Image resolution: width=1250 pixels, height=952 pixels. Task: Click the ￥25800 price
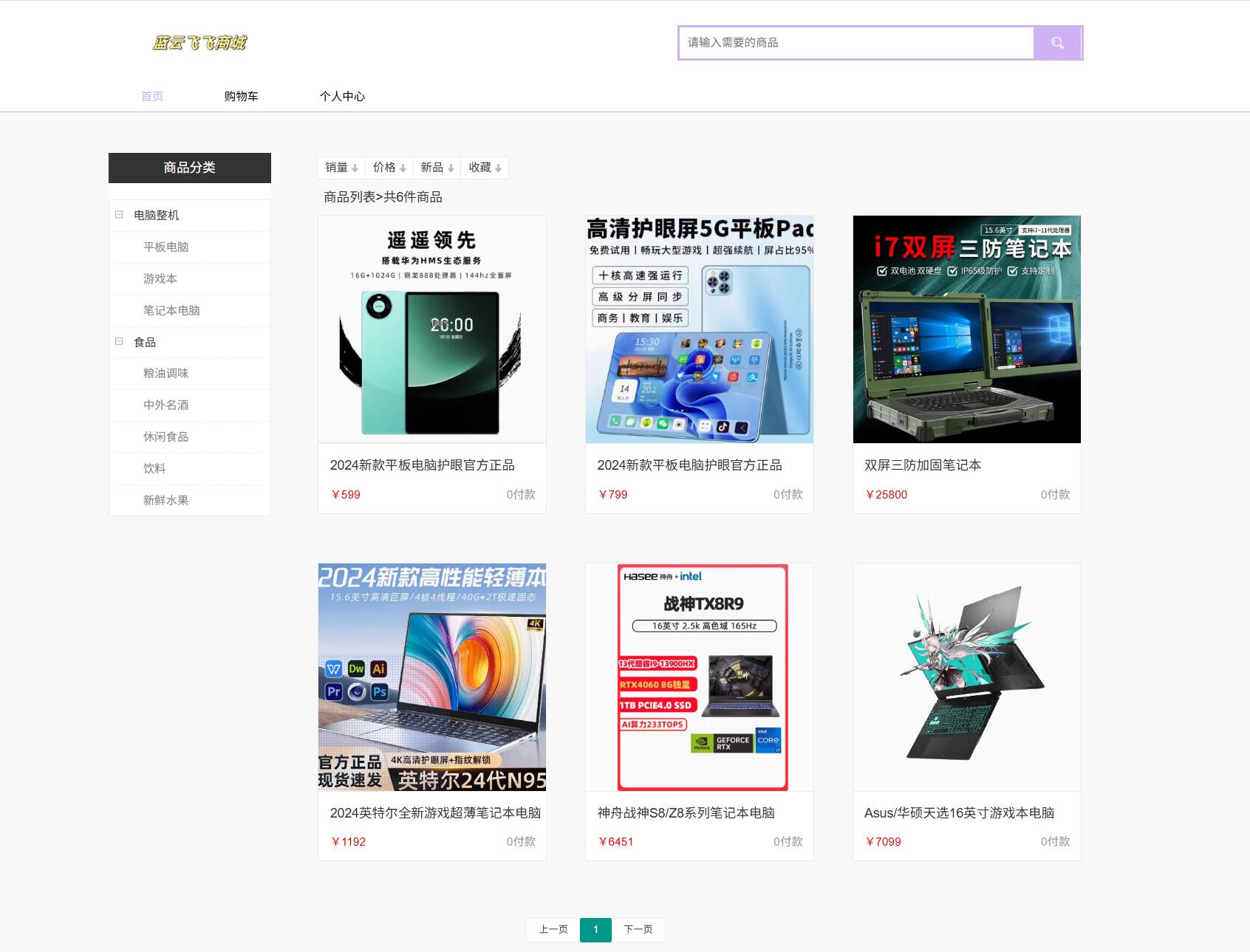pyautogui.click(x=886, y=495)
